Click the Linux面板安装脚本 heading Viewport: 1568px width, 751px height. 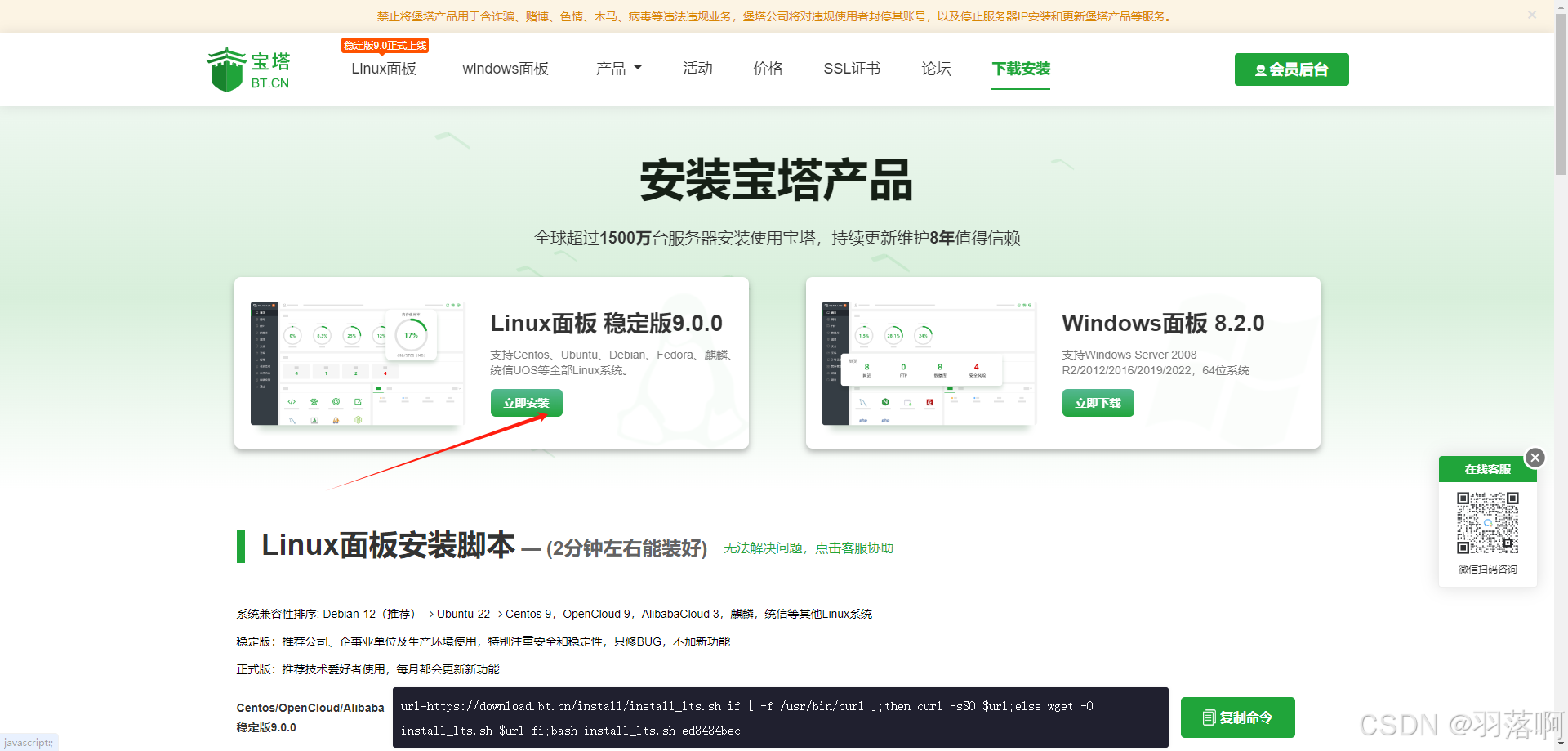coord(388,545)
